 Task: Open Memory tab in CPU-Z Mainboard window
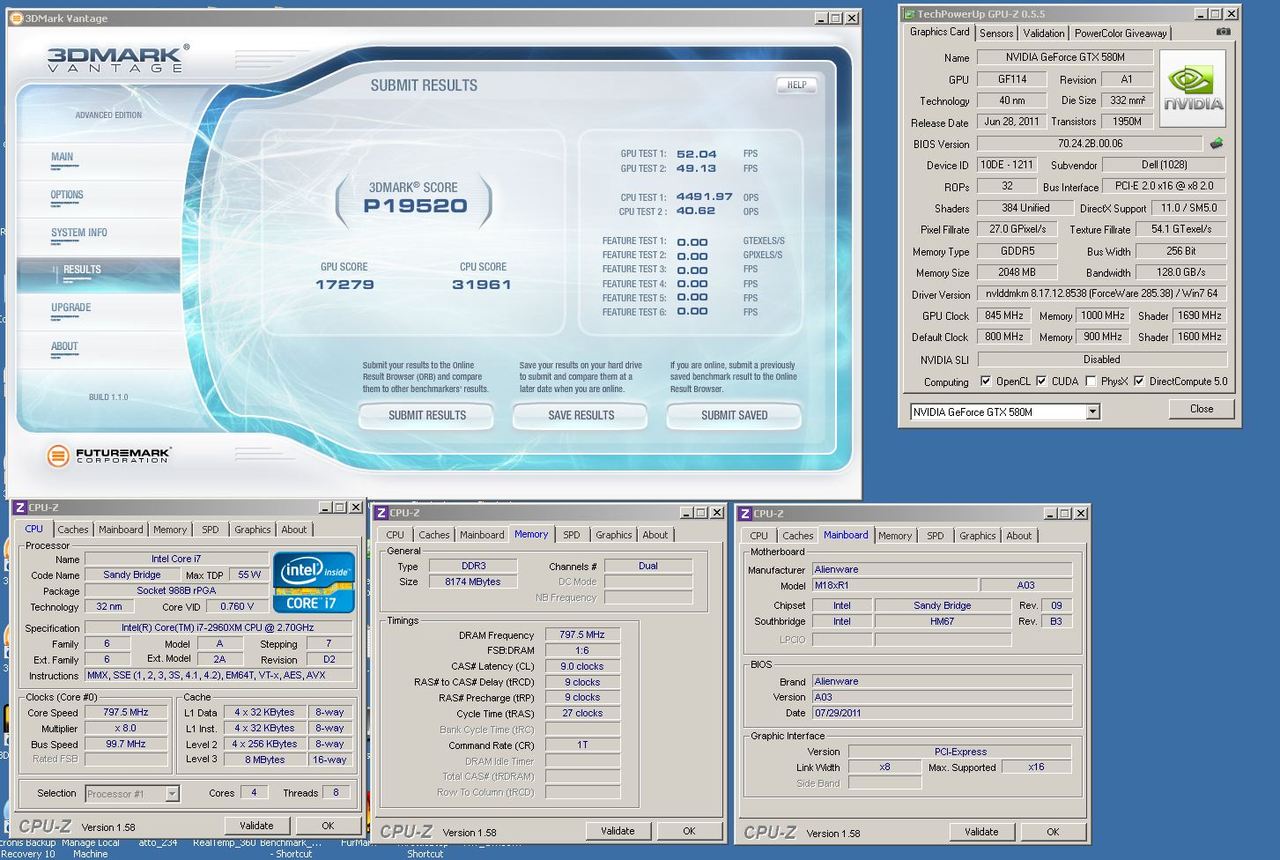[895, 535]
